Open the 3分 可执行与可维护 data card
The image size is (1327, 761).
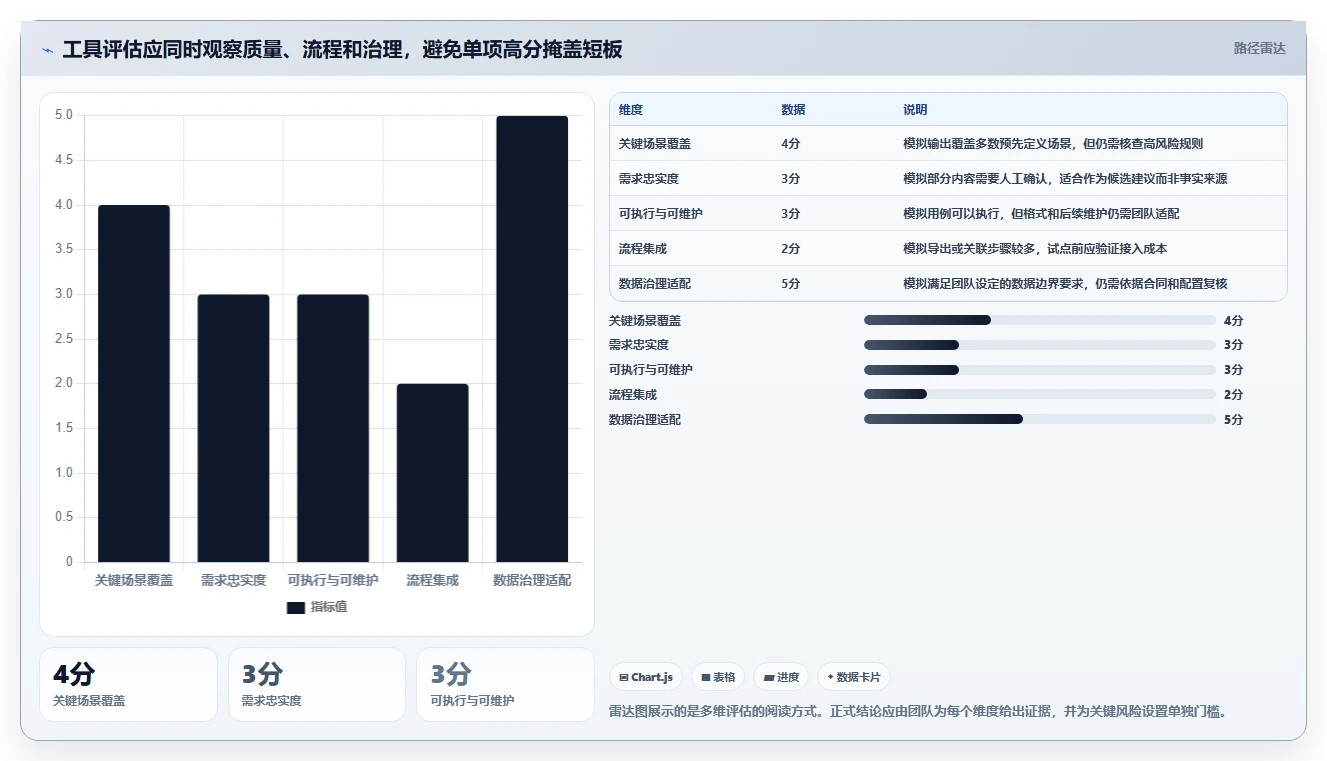505,685
